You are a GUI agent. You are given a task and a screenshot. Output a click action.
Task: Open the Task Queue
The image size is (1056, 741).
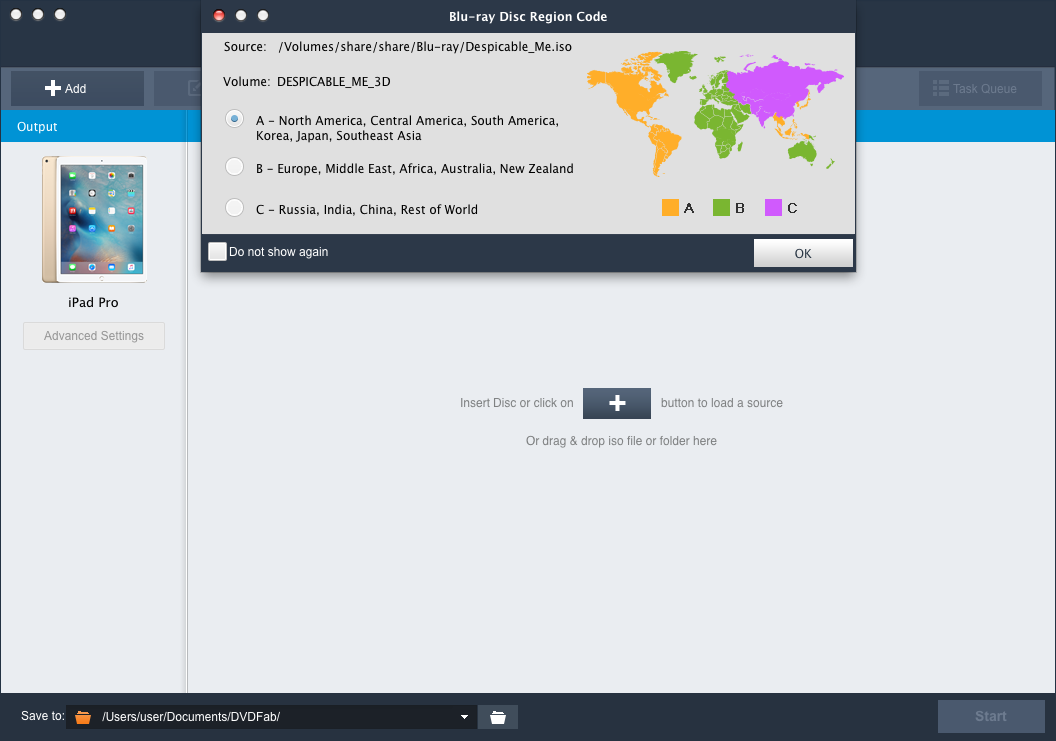click(x=980, y=88)
